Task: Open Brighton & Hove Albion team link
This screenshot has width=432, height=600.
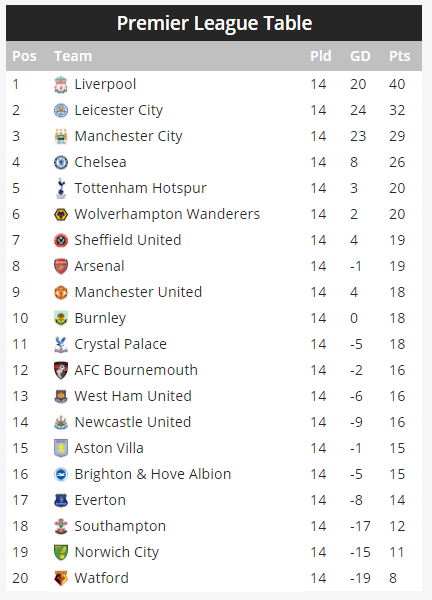Action: point(153,474)
